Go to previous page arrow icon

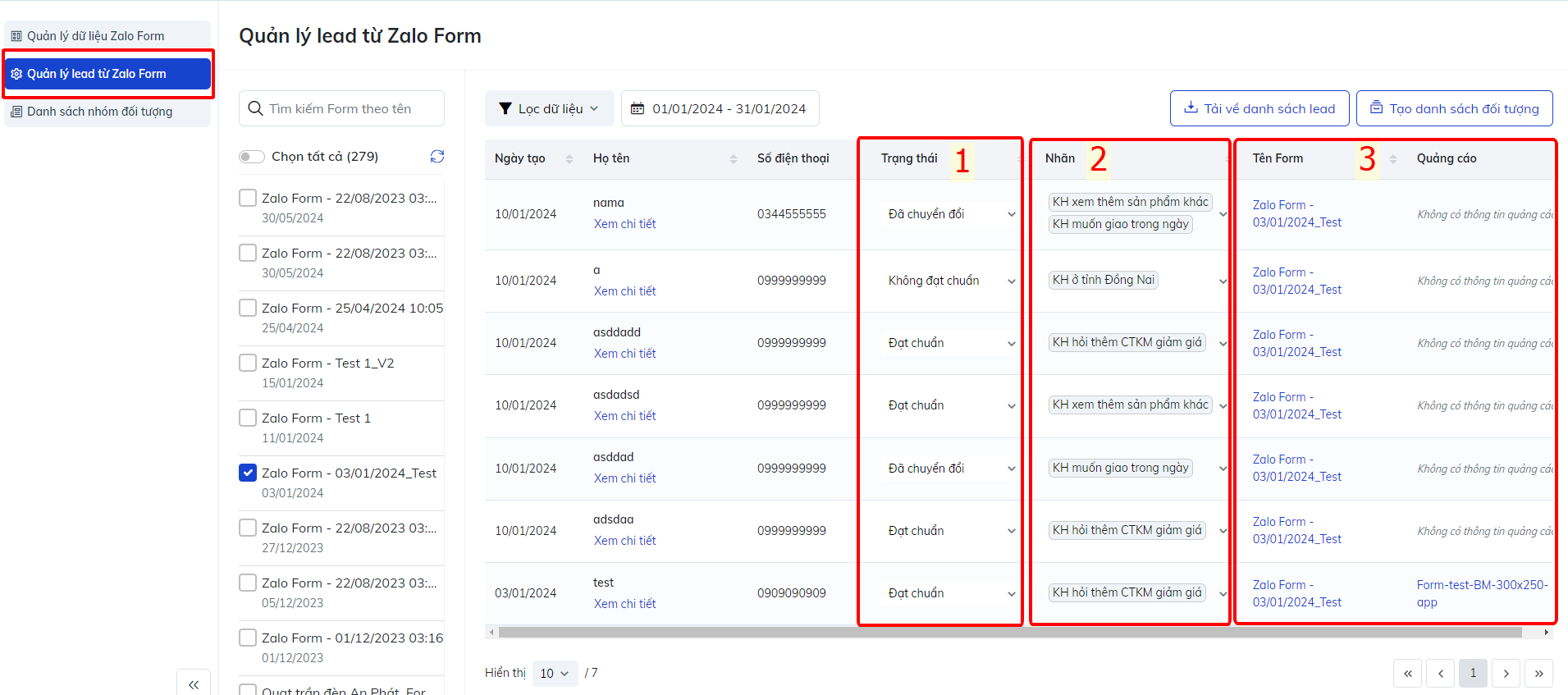coord(1440,674)
